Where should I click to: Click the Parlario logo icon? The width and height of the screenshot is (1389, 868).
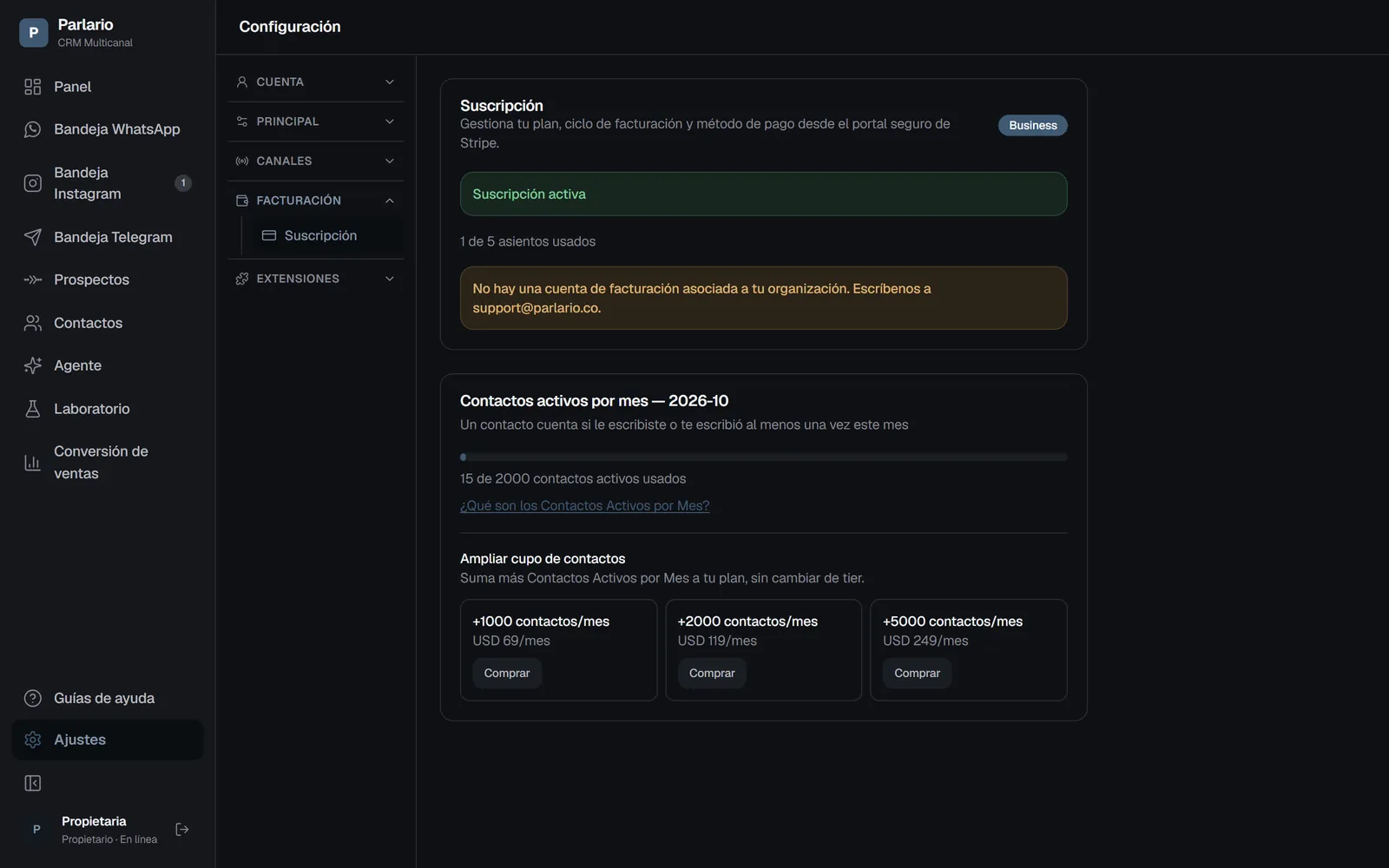33,32
